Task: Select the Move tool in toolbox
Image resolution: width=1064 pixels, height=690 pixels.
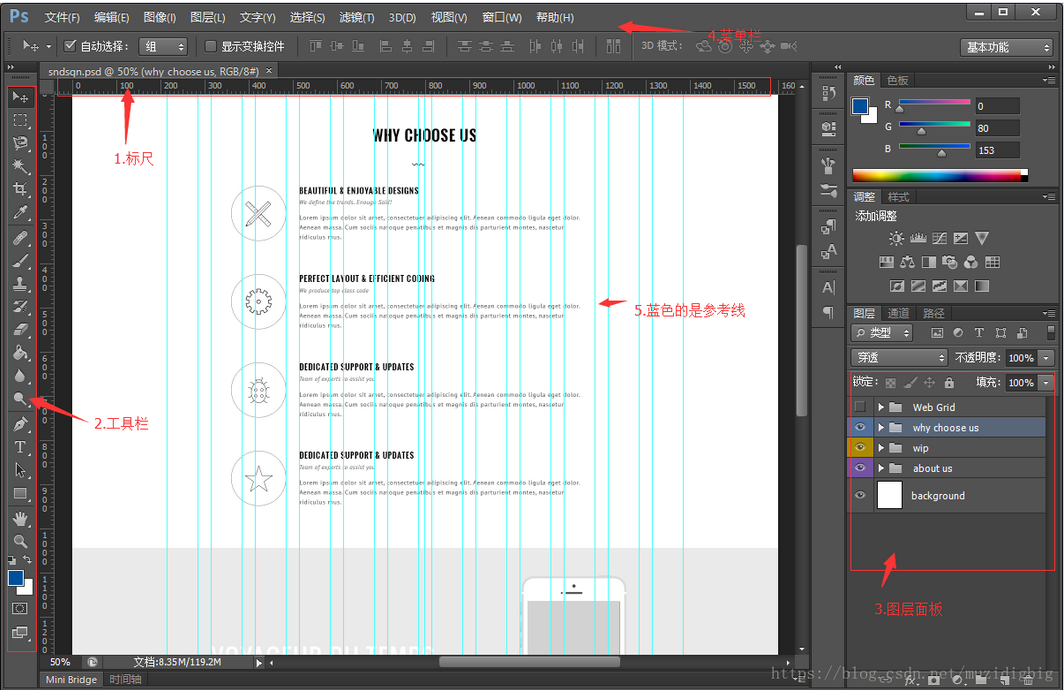Action: [x=20, y=98]
